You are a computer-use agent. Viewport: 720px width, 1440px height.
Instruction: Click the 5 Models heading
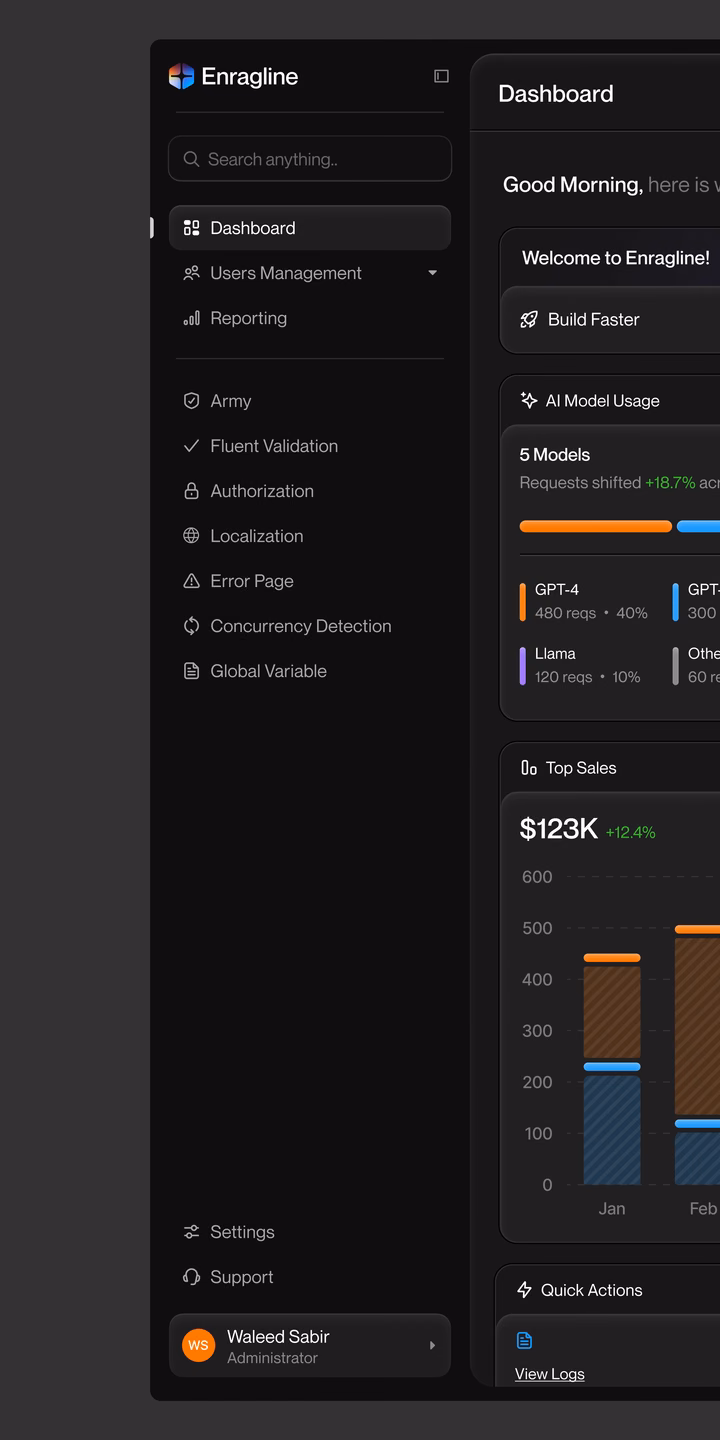click(555, 455)
